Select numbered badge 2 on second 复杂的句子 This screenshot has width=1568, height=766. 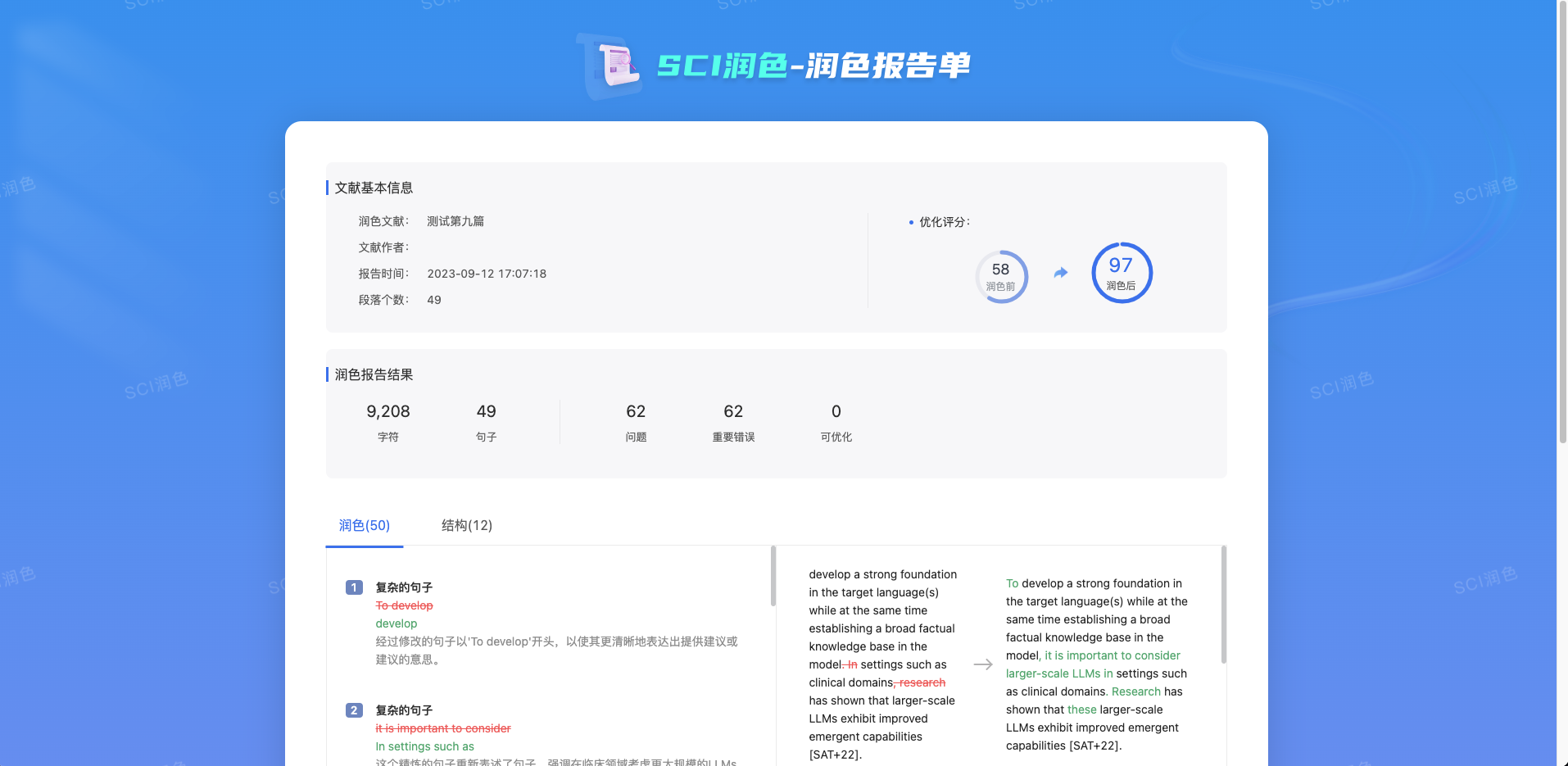[354, 710]
